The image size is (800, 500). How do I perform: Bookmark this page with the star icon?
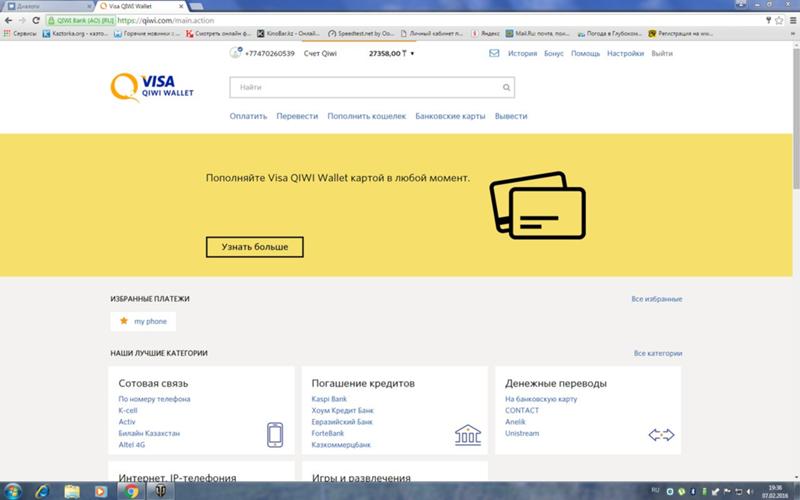(779, 20)
